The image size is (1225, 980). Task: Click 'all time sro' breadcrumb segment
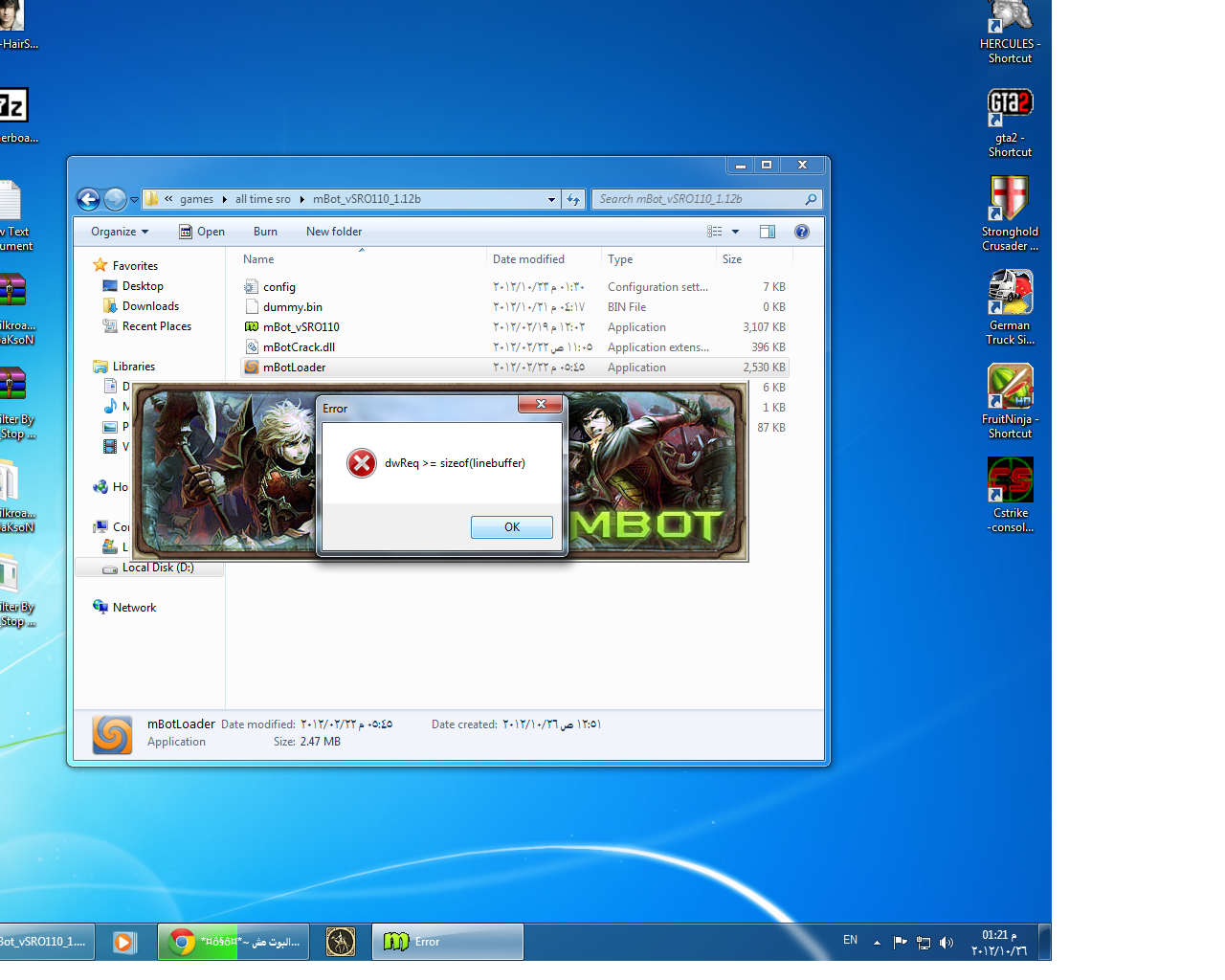[263, 199]
